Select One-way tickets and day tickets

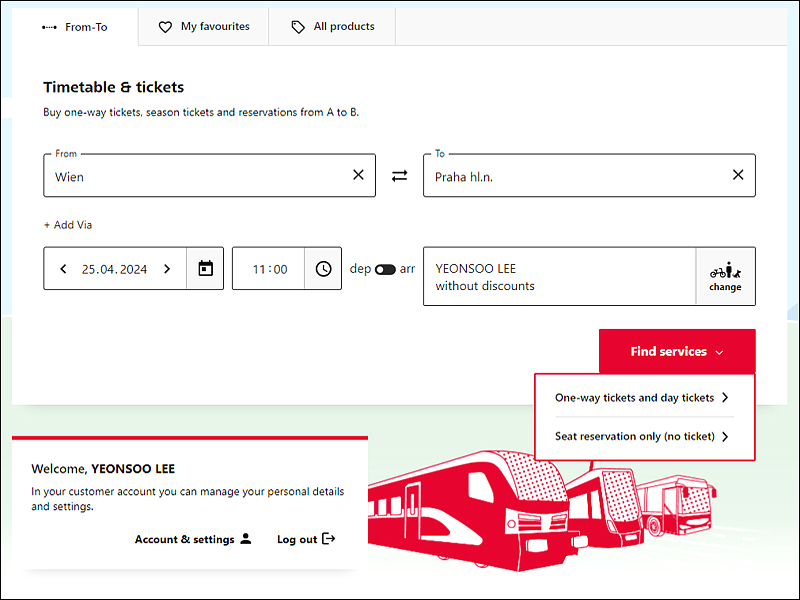[x=642, y=398]
